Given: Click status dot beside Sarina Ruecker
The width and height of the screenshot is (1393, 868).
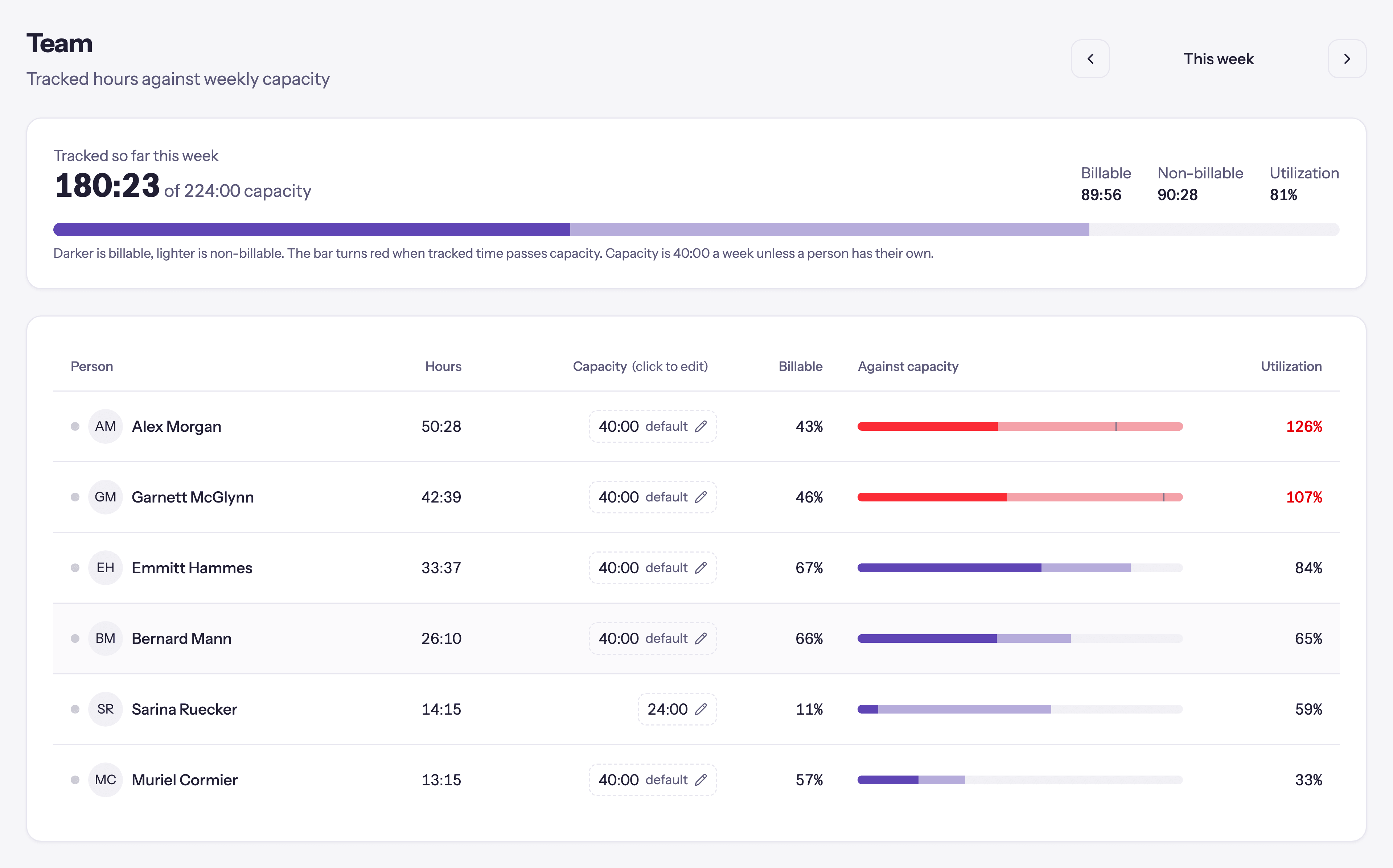Looking at the screenshot, I should pyautogui.click(x=75, y=709).
